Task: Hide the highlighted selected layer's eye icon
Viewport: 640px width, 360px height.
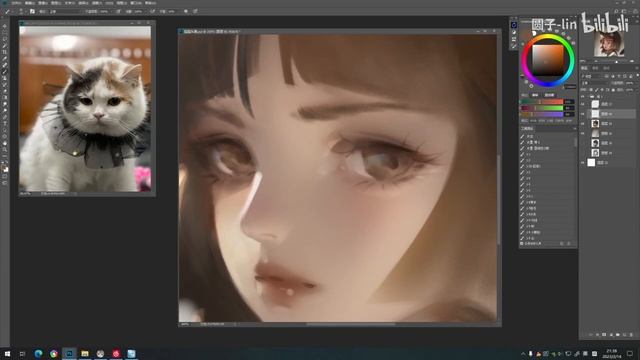Action: click(582, 114)
